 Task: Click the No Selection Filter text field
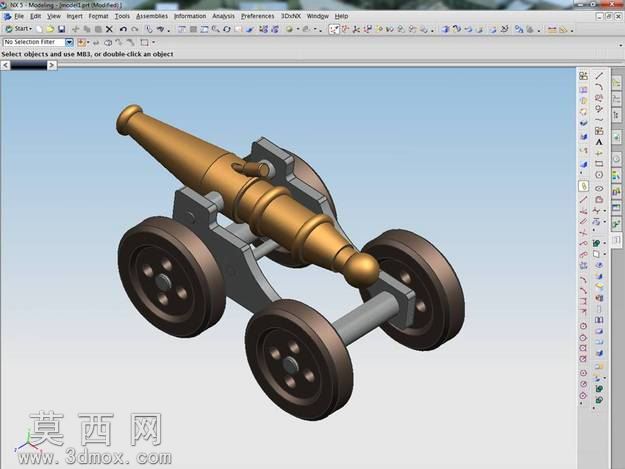click(x=34, y=42)
